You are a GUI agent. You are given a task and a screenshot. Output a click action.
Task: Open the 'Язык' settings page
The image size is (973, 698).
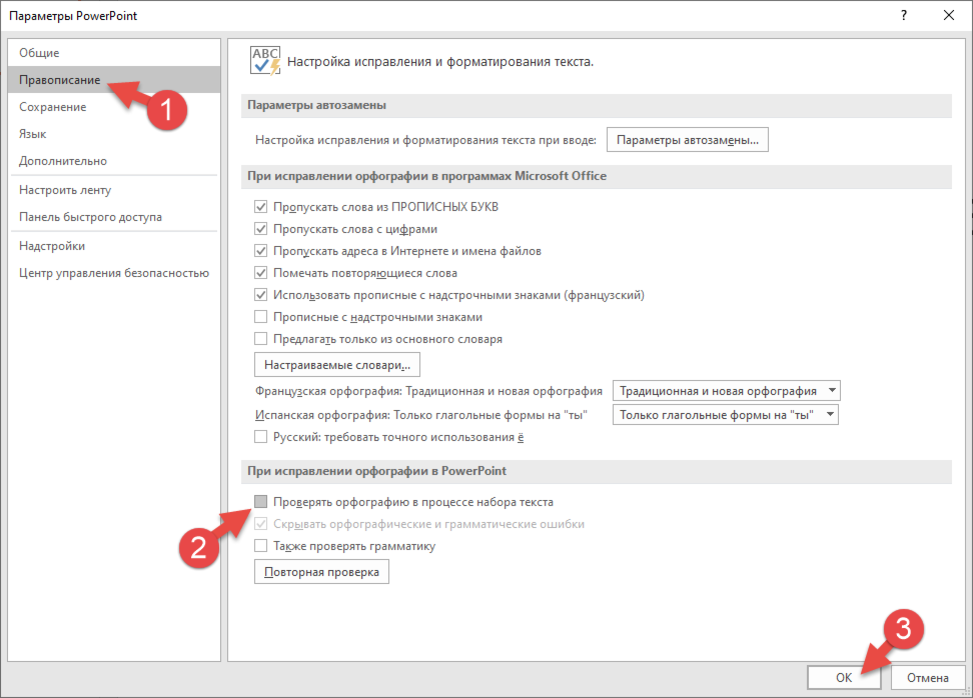pyautogui.click(x=114, y=134)
